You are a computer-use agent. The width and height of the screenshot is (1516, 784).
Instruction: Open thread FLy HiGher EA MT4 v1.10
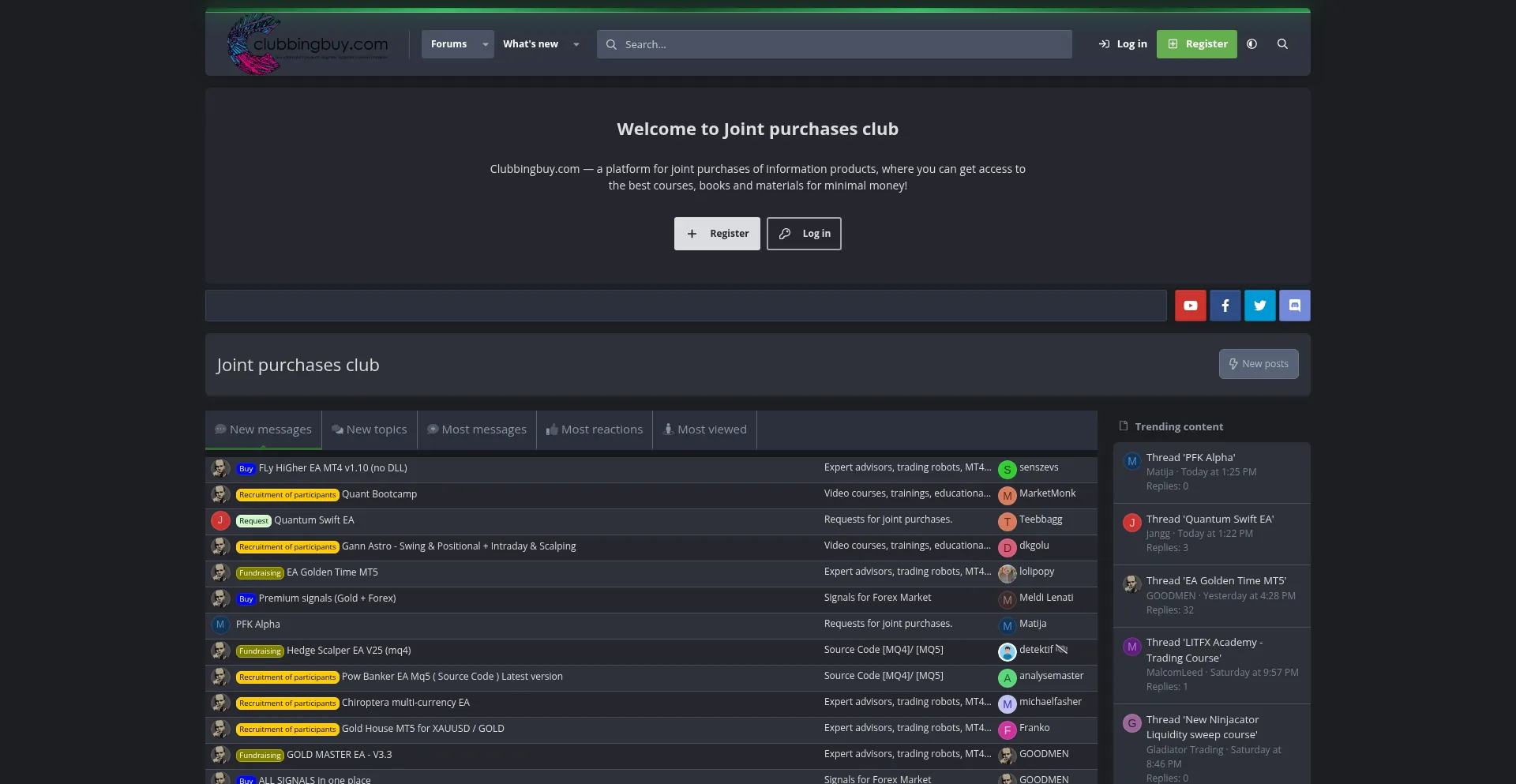coord(333,468)
